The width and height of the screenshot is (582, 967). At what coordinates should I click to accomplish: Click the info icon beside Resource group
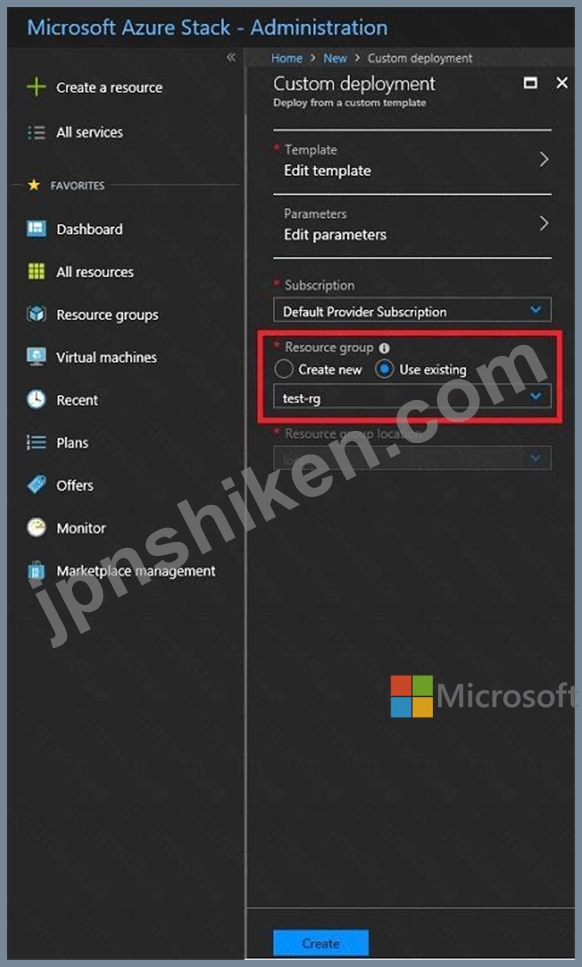(384, 348)
